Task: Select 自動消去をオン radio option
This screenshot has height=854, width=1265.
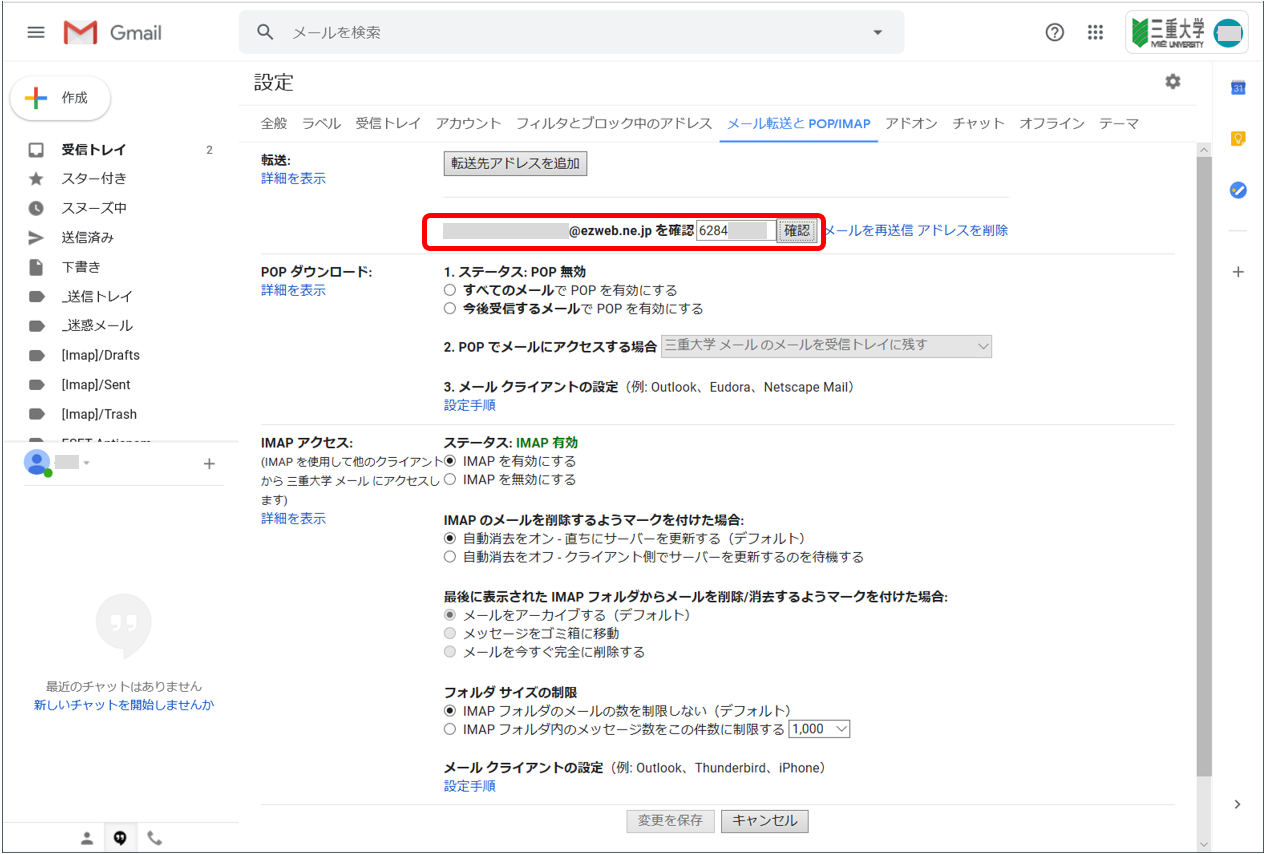Action: [450, 538]
